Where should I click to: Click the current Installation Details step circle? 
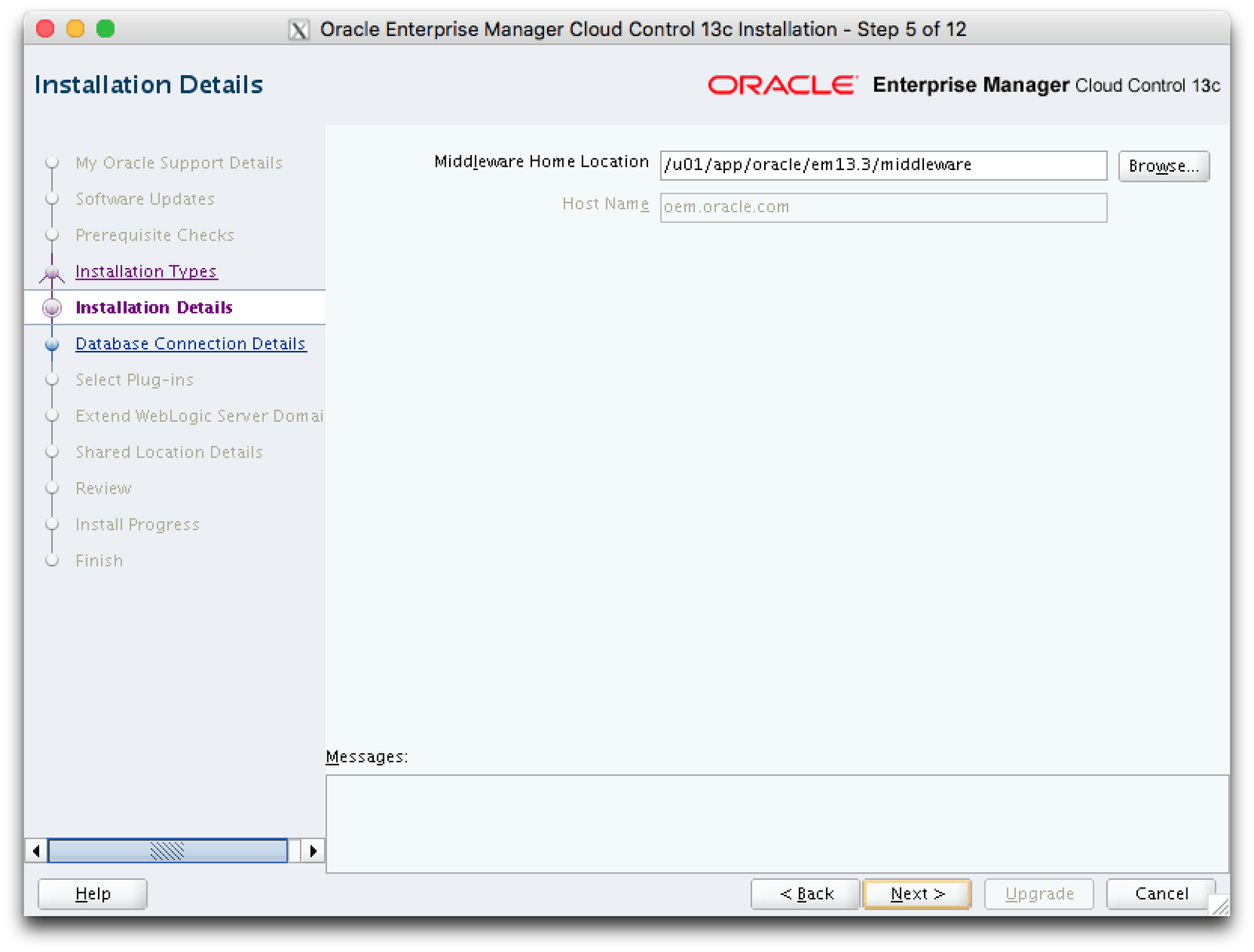pos(52,308)
